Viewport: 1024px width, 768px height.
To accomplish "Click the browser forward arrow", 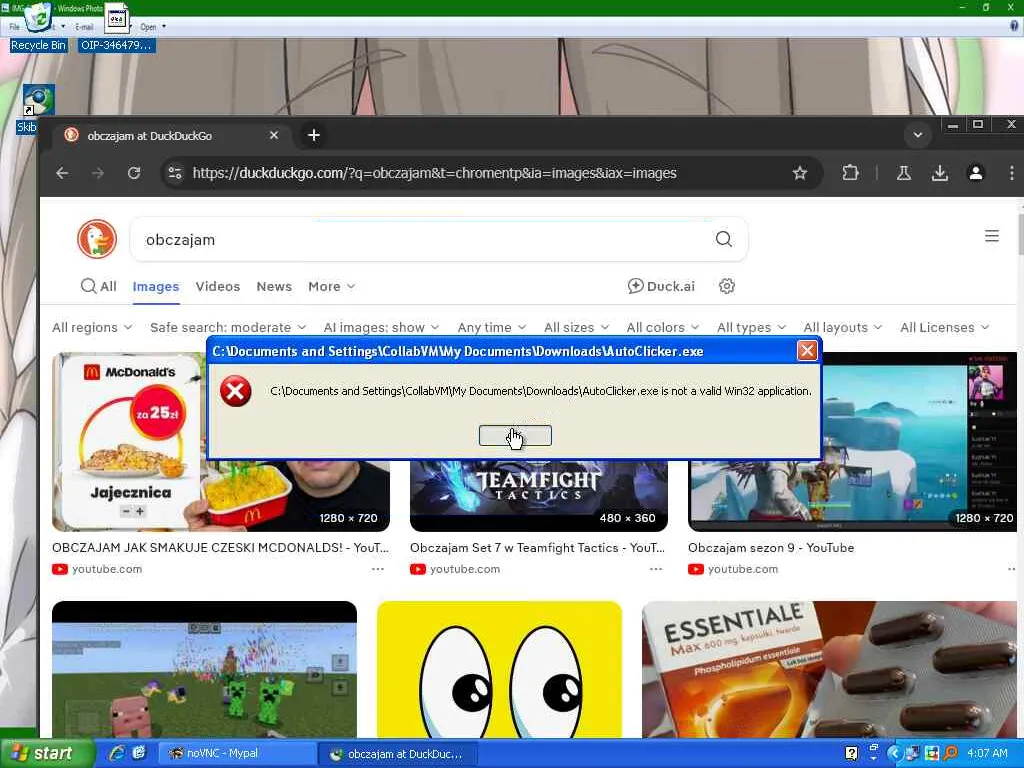I will point(98,173).
